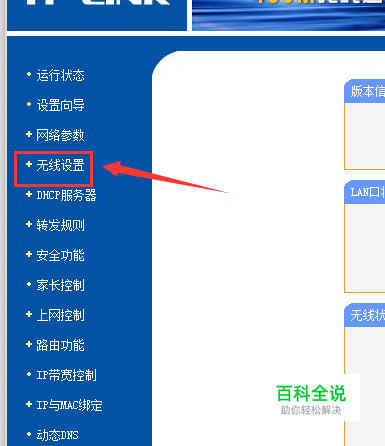
Task: Go to 家长控制 page
Action: (60, 285)
